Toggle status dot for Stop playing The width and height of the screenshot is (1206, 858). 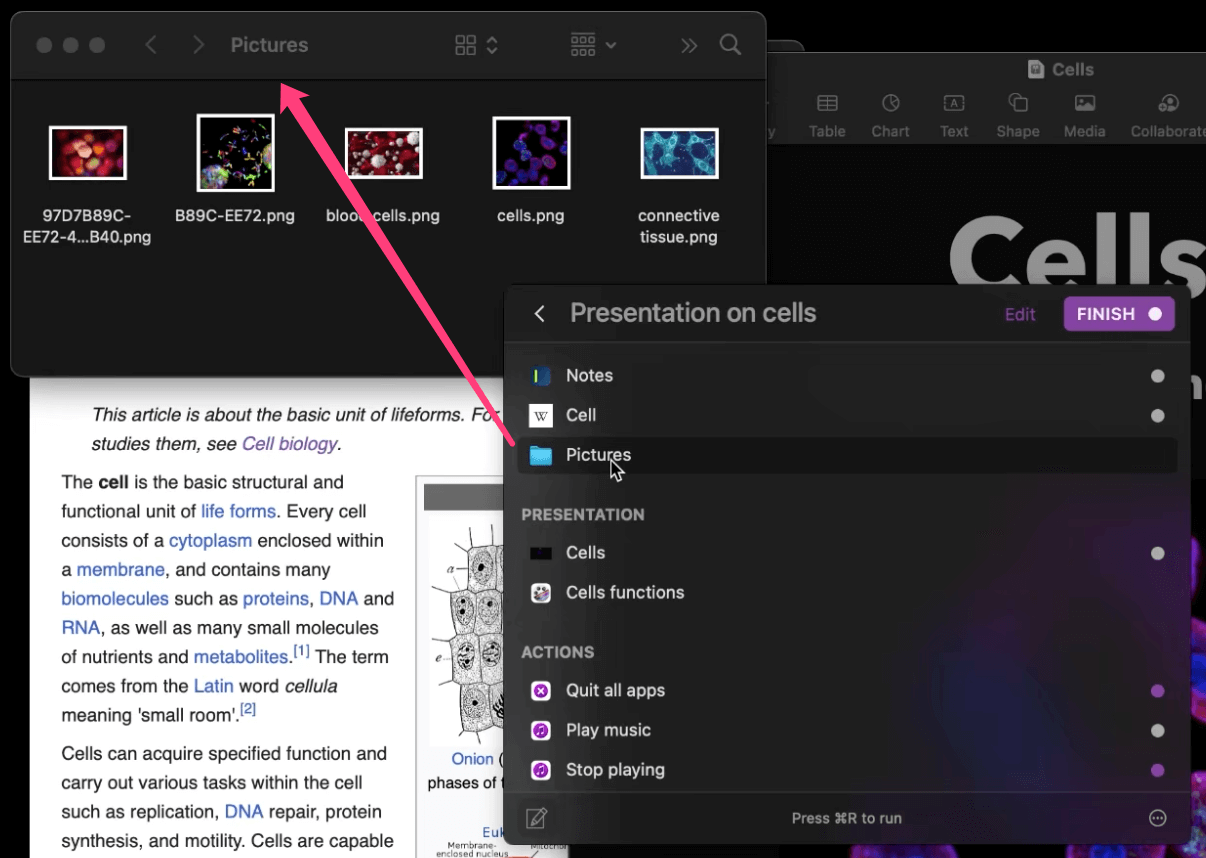1158,770
